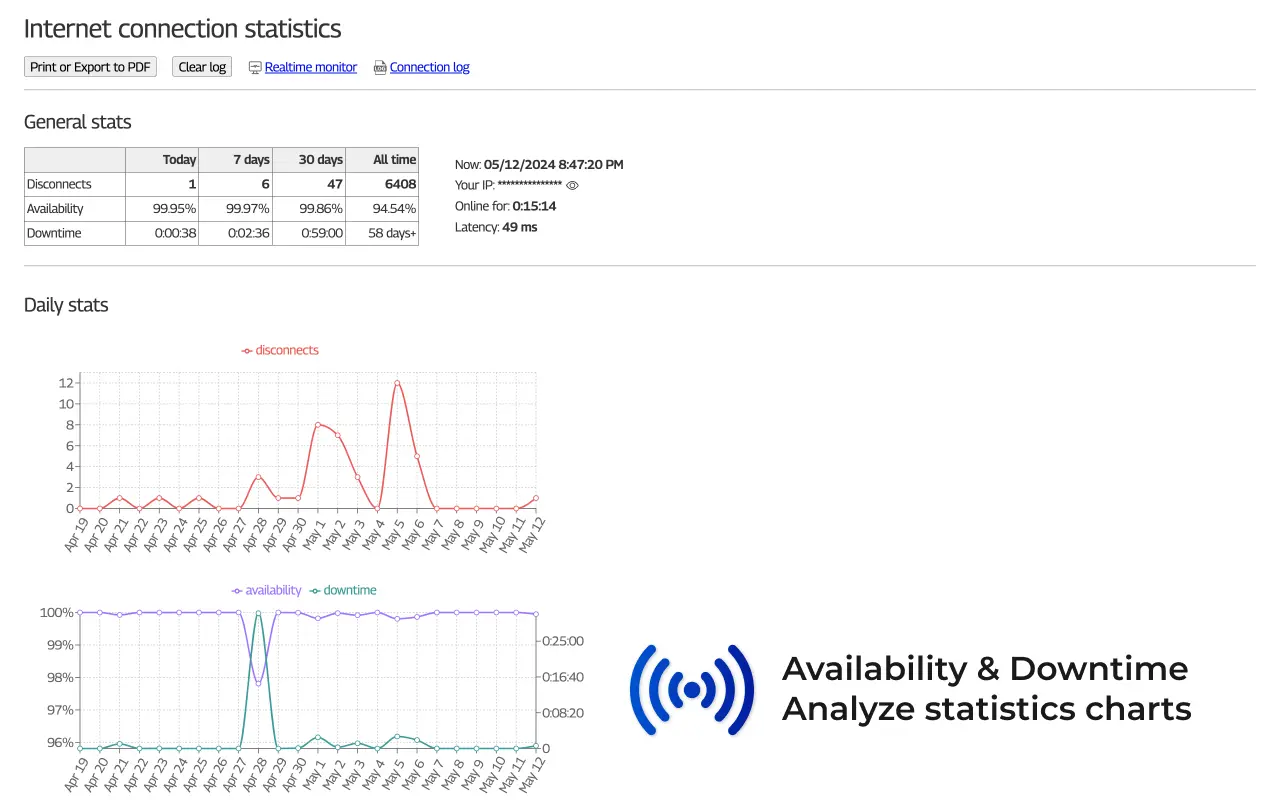Screen dimensions: 1280x800
Task: Open the Realtime monitor link
Action: [x=310, y=67]
